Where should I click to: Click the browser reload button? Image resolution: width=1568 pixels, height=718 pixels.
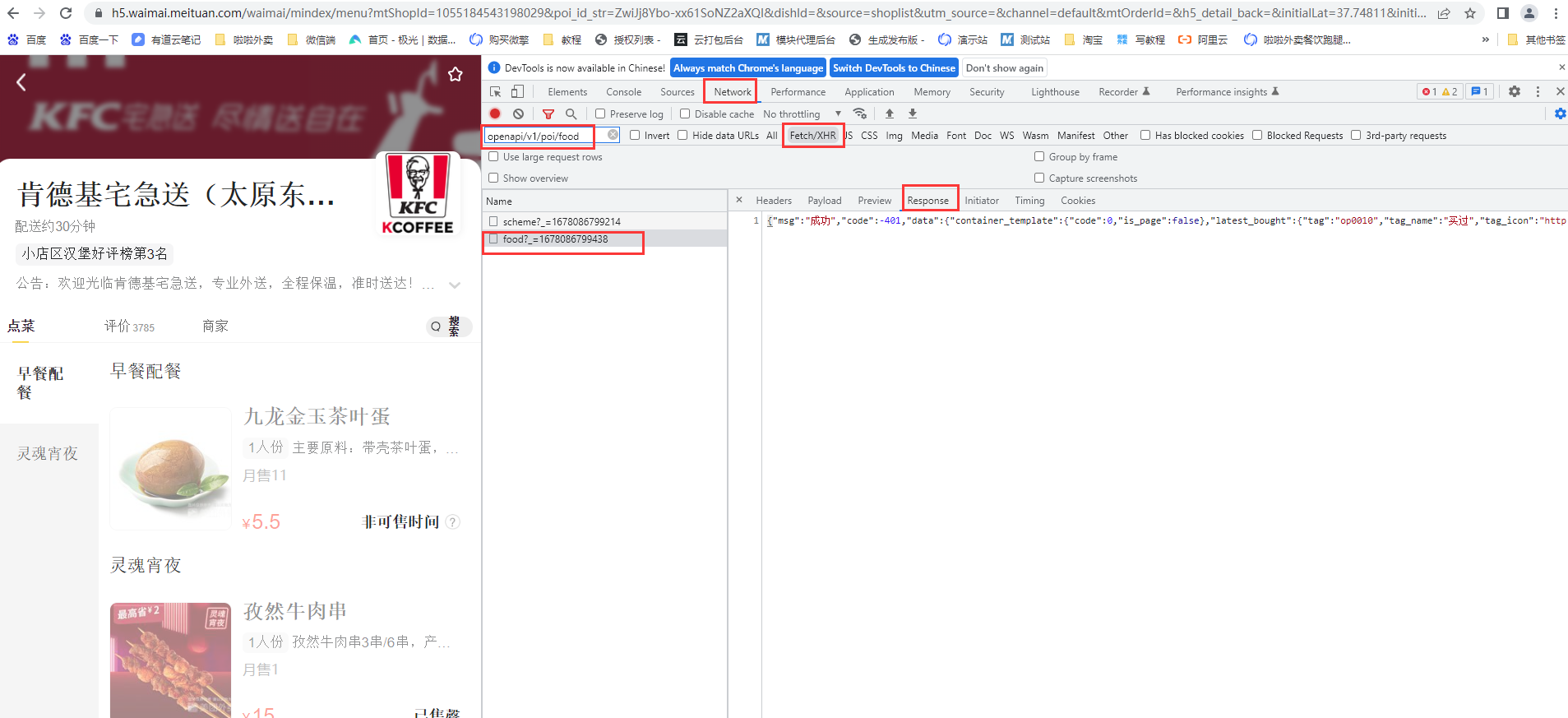click(66, 13)
